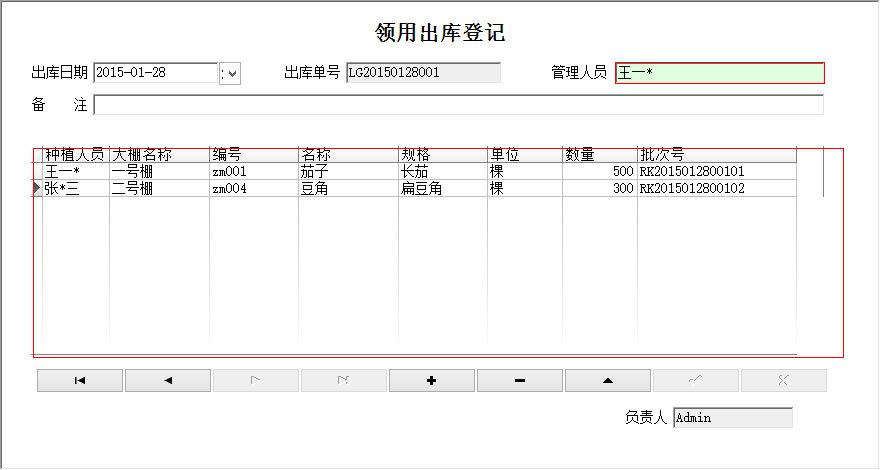Select row indicator arrow beside 张*三
The height and width of the screenshot is (470, 880).
pos(37,188)
